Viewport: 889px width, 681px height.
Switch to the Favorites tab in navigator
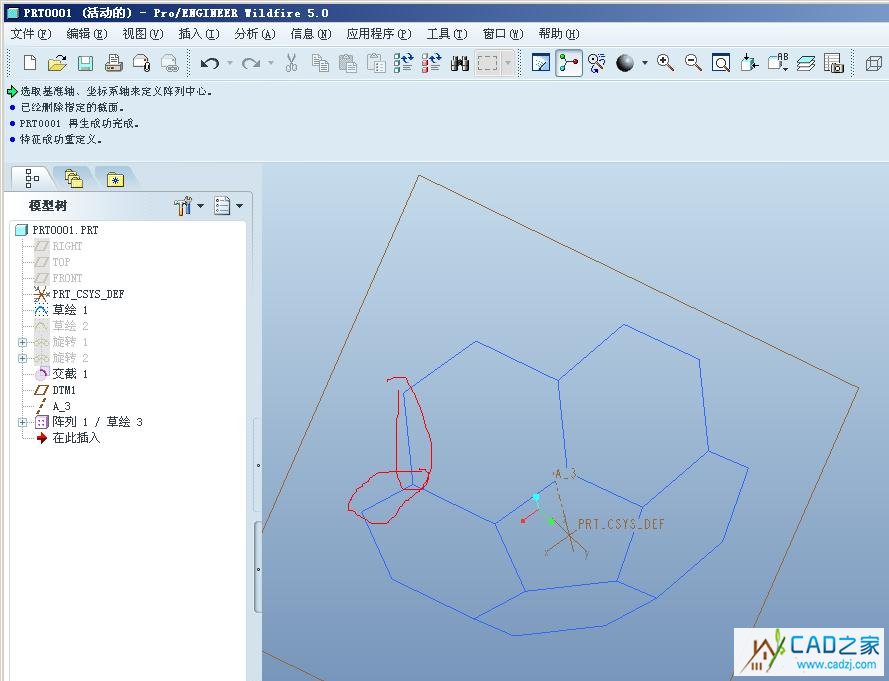(115, 179)
